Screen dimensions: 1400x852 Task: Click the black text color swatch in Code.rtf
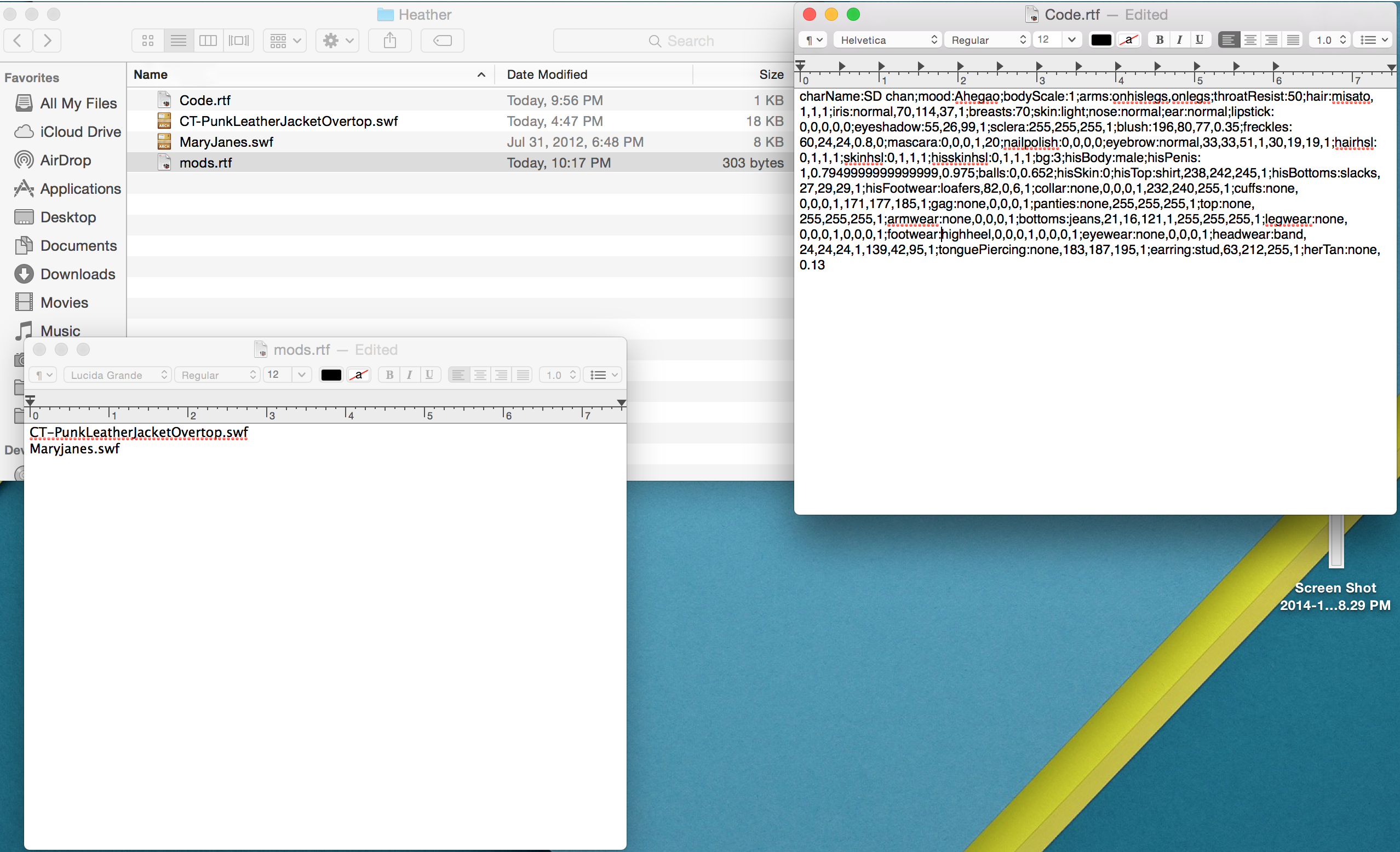1100,40
